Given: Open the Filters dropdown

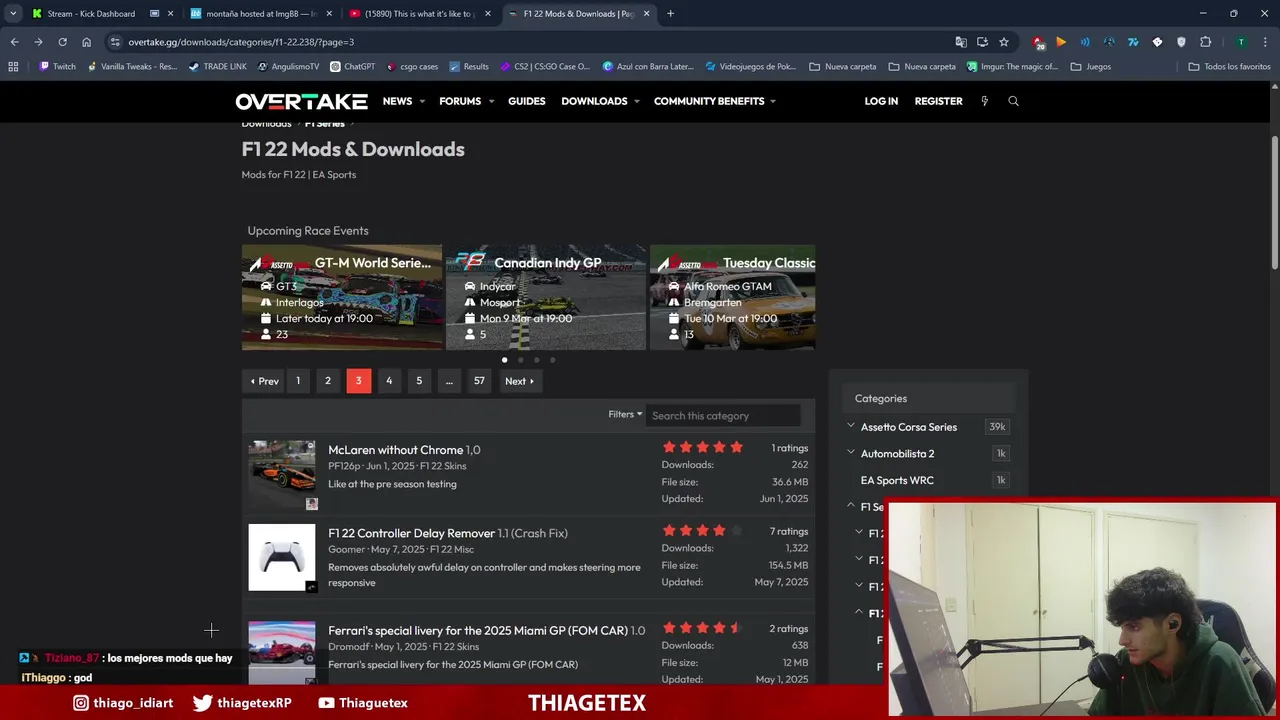Looking at the screenshot, I should [625, 414].
